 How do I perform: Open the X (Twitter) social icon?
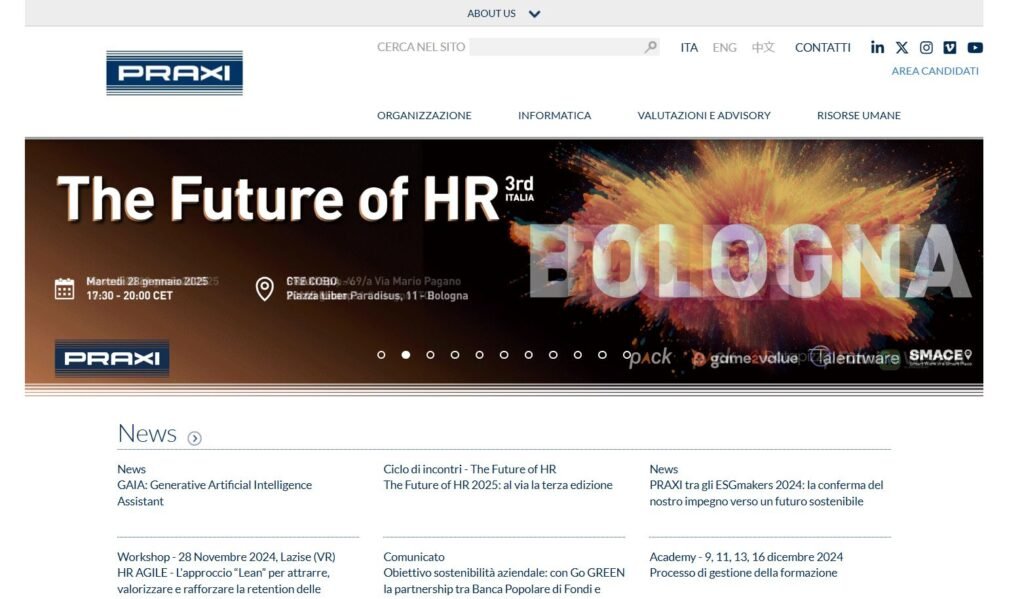[x=902, y=48]
